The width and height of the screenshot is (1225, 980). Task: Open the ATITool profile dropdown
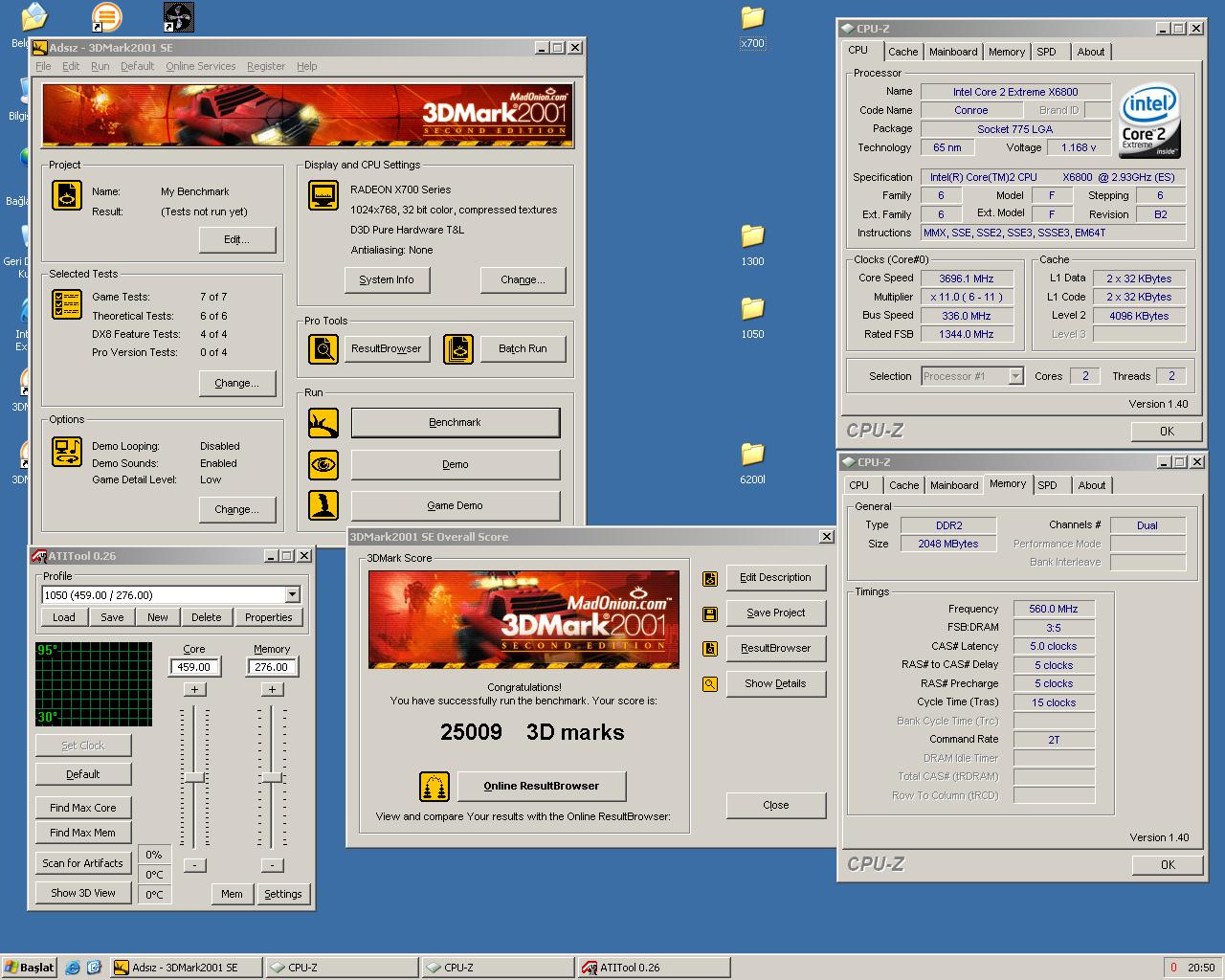point(292,595)
